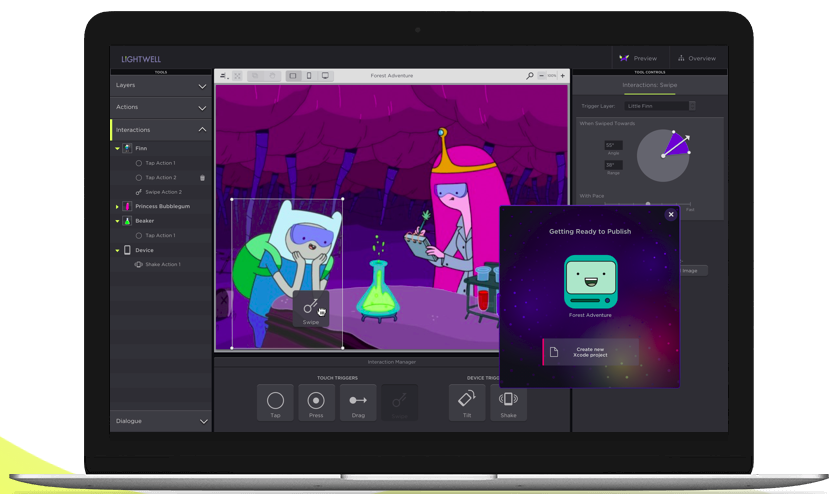The height and width of the screenshot is (494, 838).
Task: Select Finn's Tap Action 1
Action: coord(160,163)
